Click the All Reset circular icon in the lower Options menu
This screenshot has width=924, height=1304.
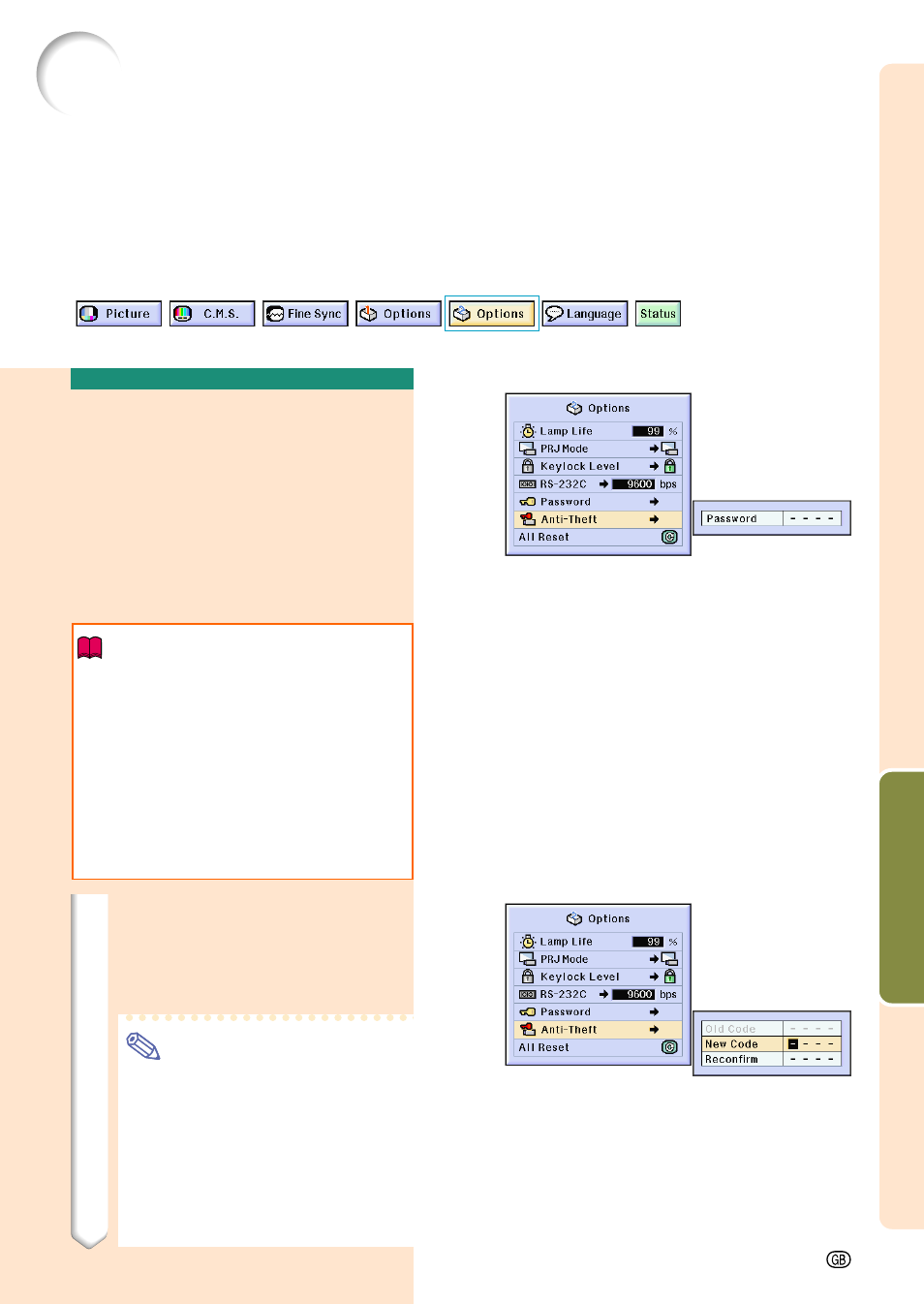(x=669, y=1047)
